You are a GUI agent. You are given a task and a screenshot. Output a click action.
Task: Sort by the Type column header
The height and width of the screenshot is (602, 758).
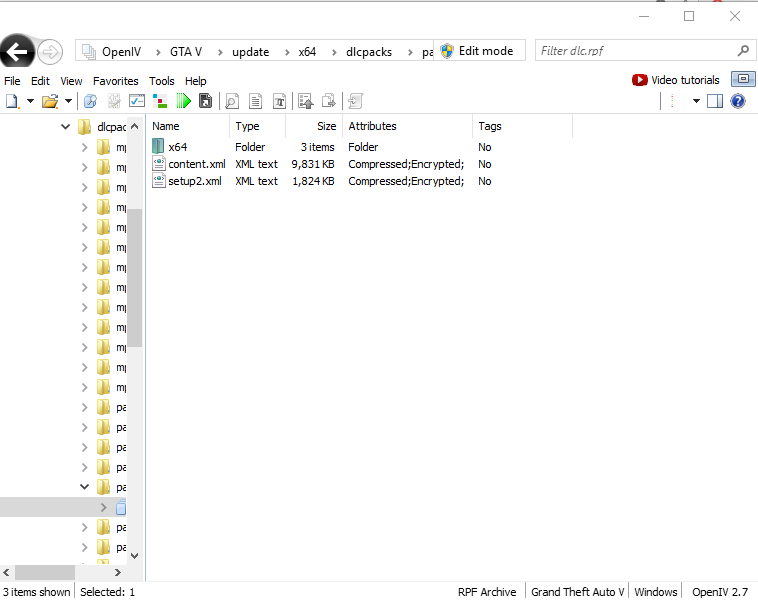tap(257, 126)
